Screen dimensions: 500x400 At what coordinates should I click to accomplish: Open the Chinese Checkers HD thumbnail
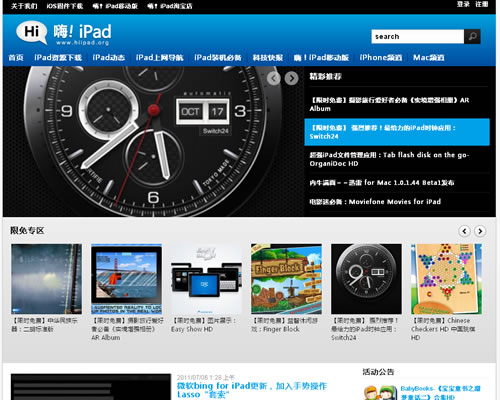tap(446, 279)
